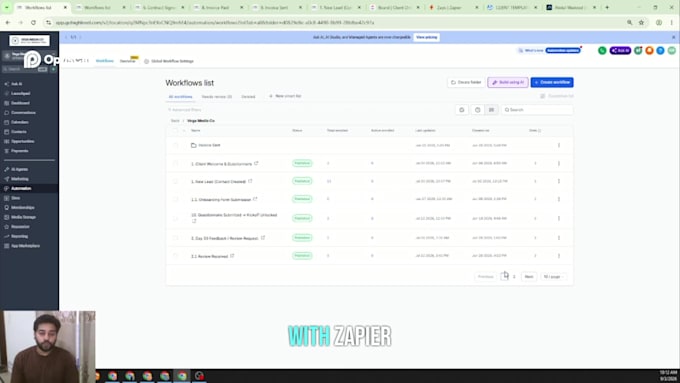The height and width of the screenshot is (383, 680).
Task: Open more options for Client Welcome workflow
Action: (x=559, y=164)
